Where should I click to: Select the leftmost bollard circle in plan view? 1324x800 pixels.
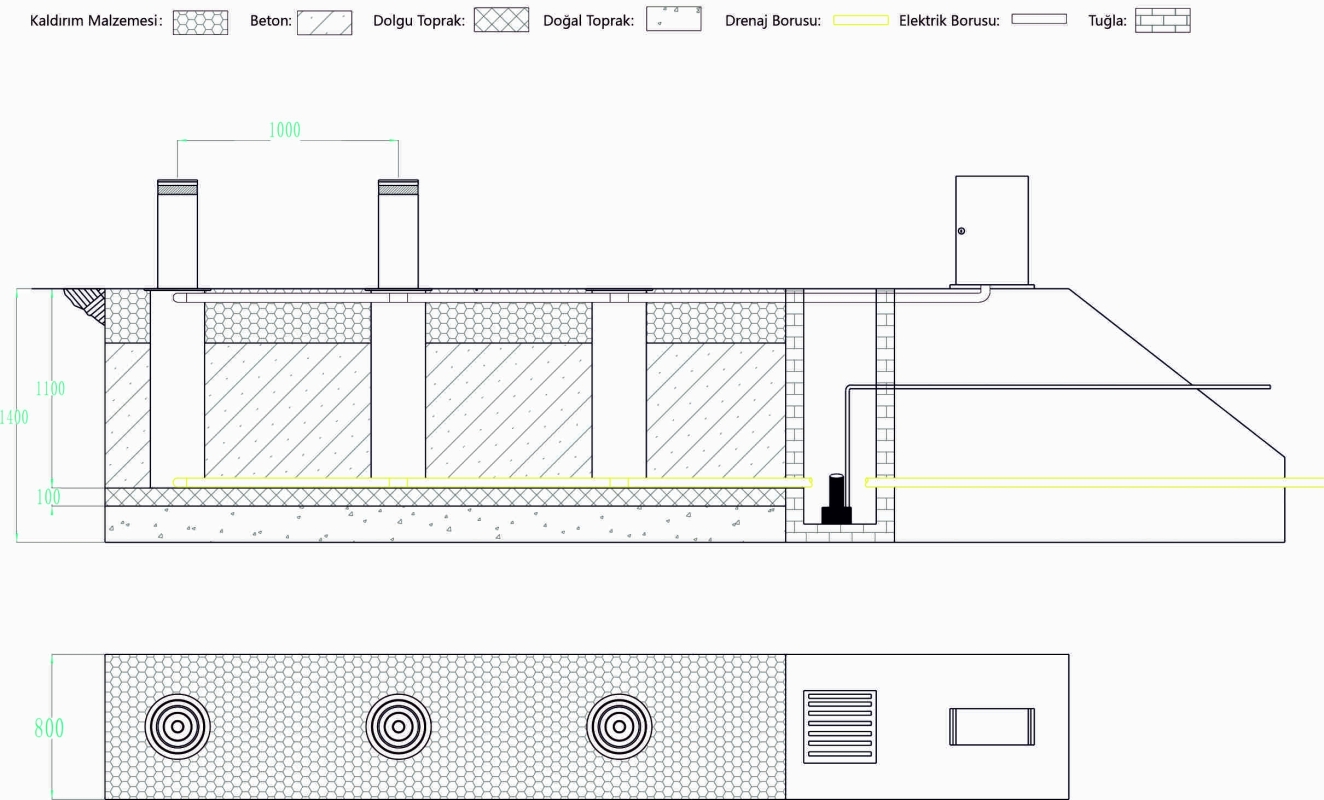tap(178, 727)
